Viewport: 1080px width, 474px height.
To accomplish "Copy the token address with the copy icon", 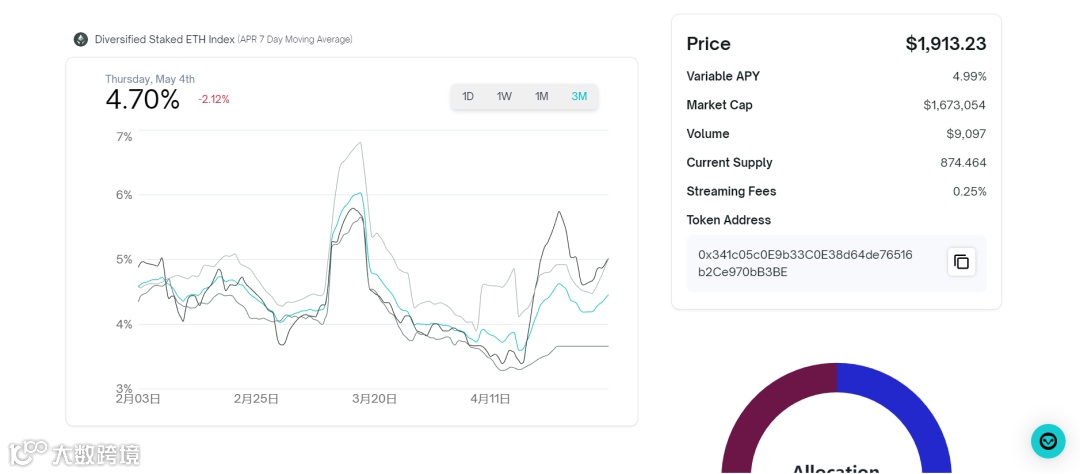I will [x=961, y=262].
